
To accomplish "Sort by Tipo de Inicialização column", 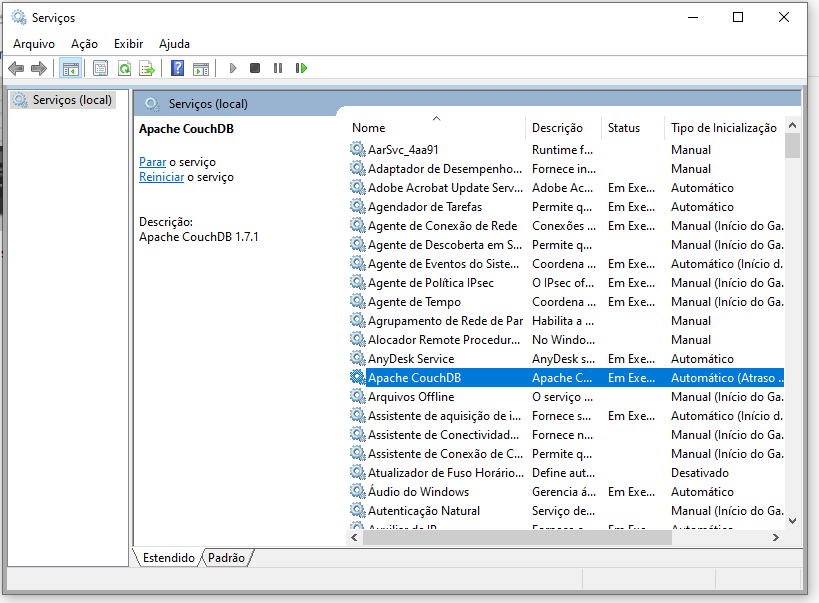I will coord(723,128).
